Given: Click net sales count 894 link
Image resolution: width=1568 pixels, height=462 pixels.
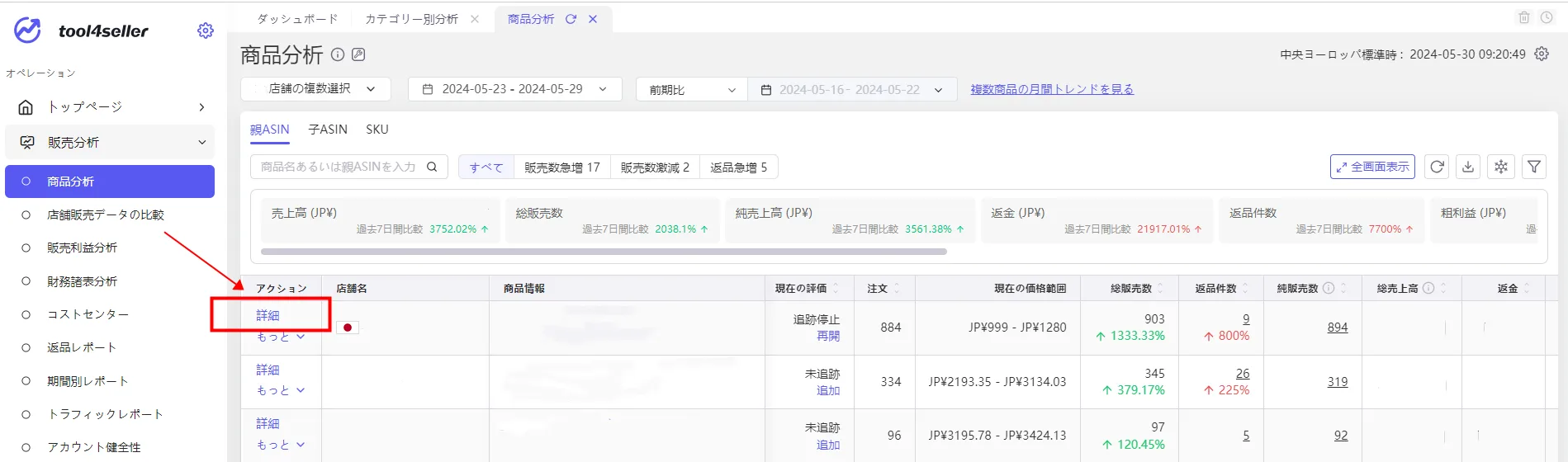Looking at the screenshot, I should pyautogui.click(x=1338, y=327).
